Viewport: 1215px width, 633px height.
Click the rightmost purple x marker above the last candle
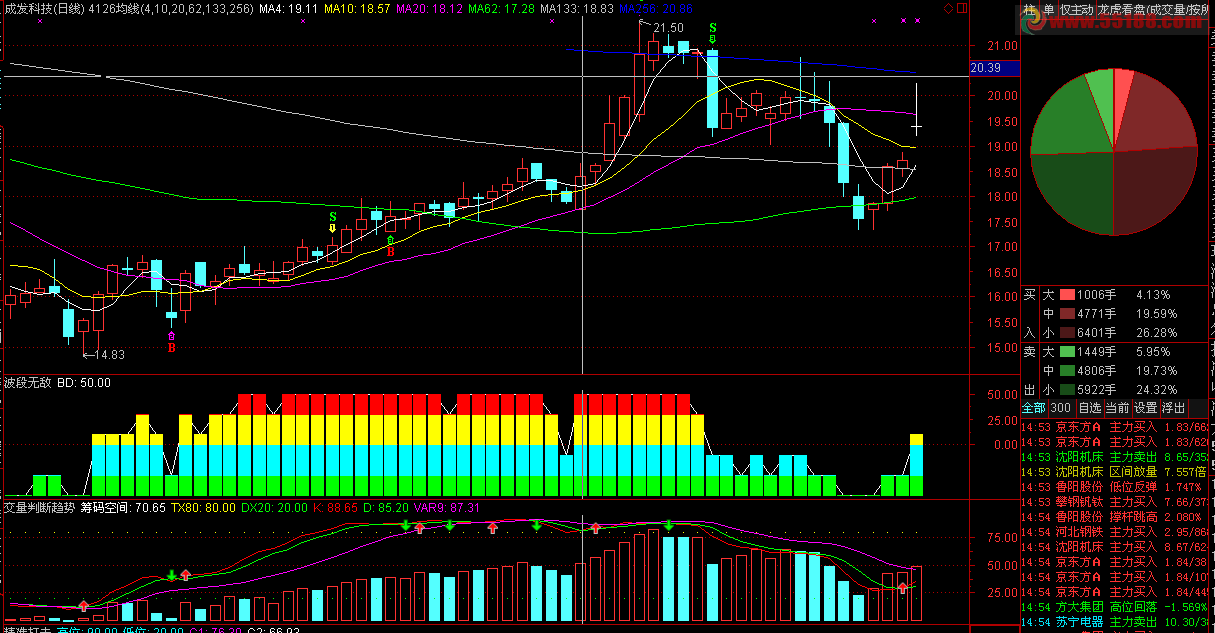(x=918, y=20)
